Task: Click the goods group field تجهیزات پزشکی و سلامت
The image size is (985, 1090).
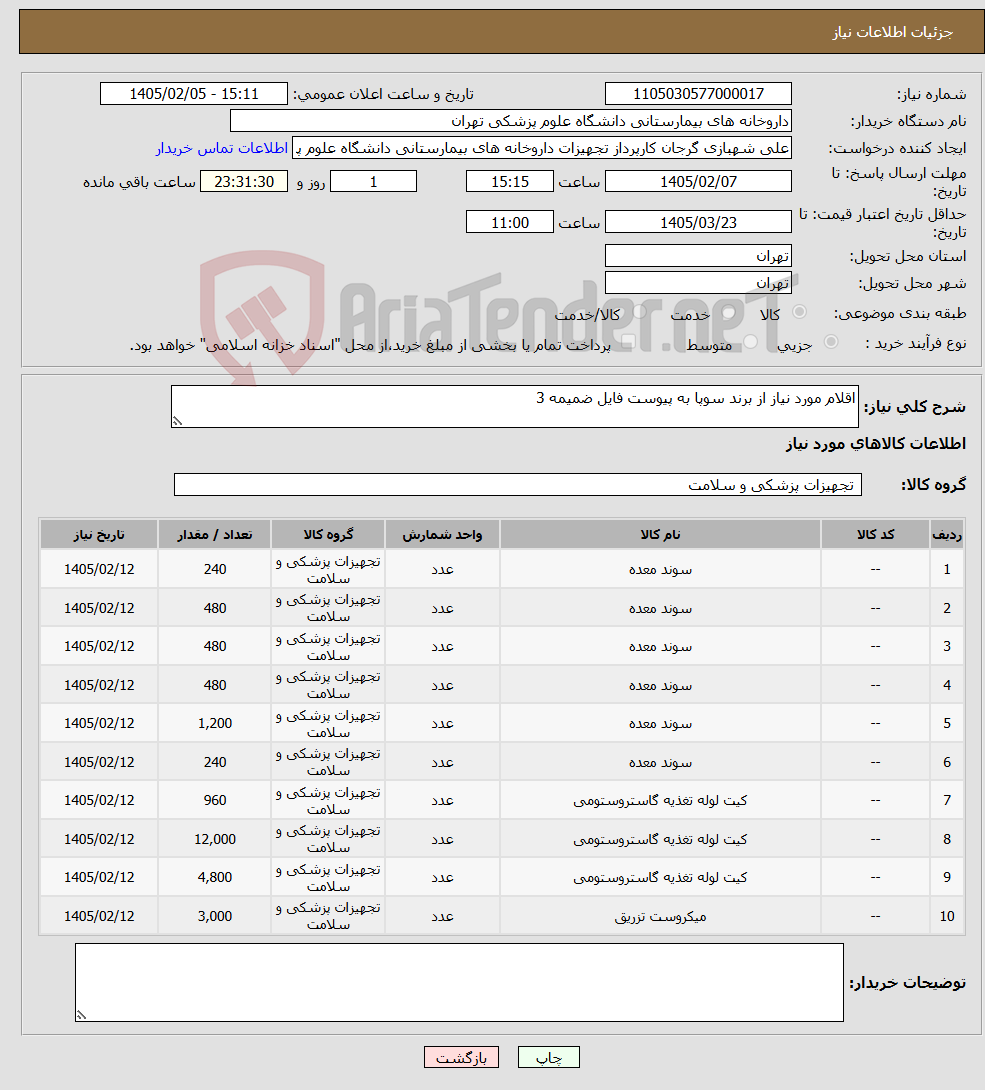Action: [x=518, y=485]
